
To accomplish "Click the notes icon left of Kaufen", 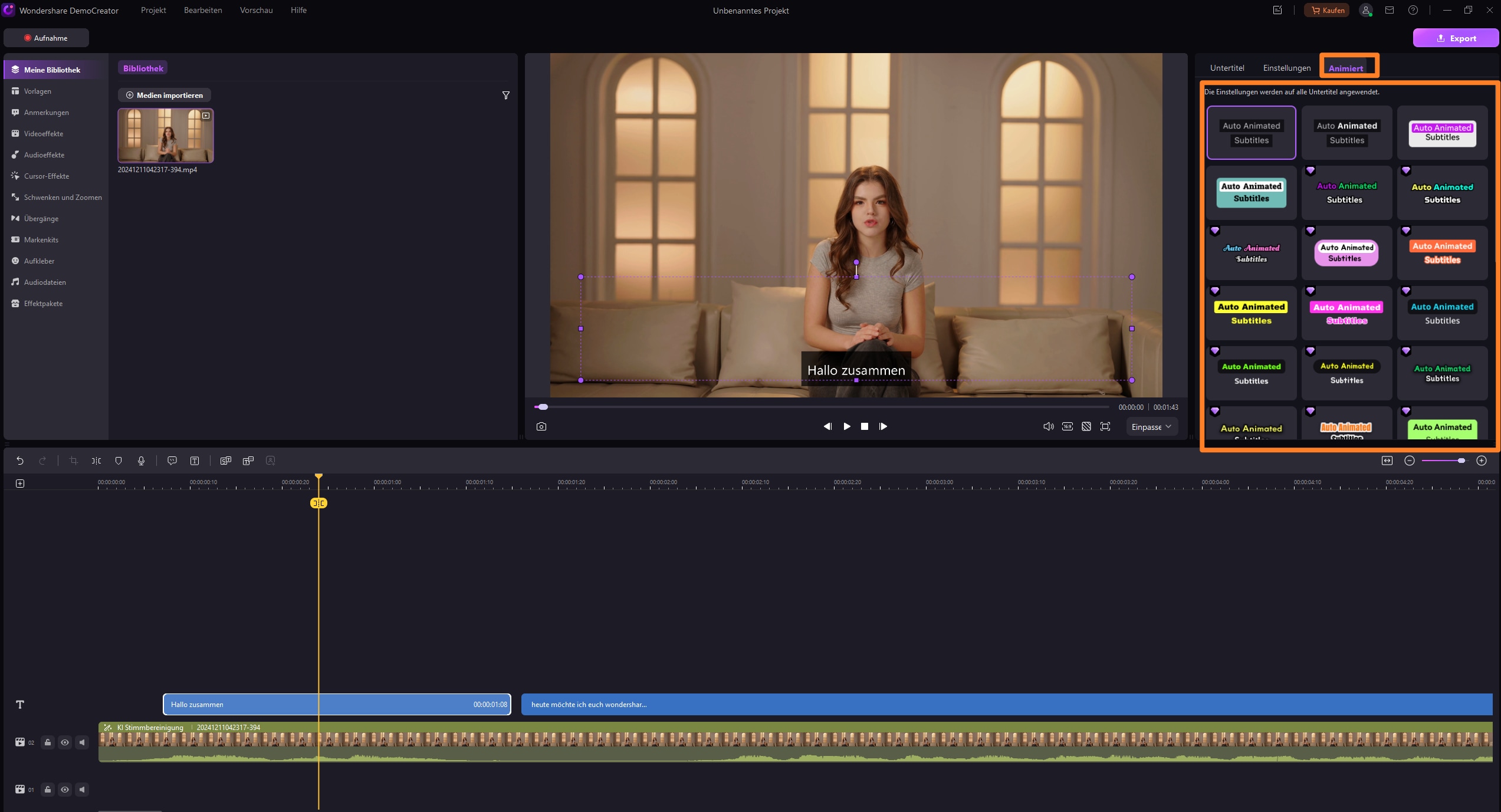I will point(1277,10).
